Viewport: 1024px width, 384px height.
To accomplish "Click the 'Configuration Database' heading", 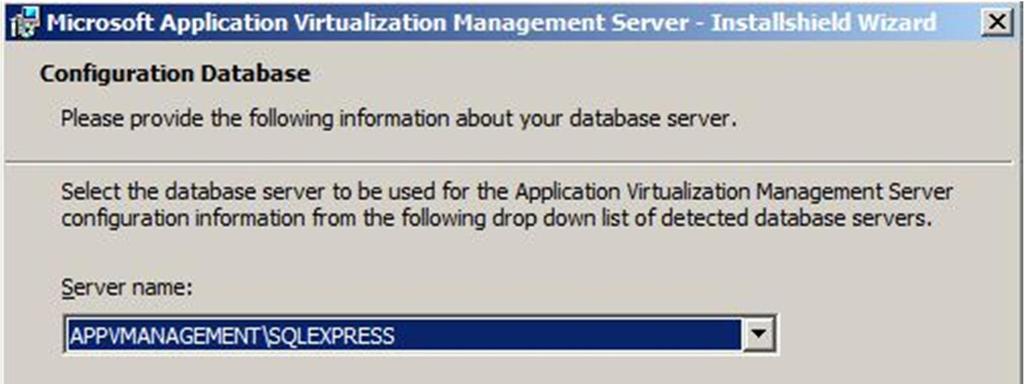I will click(175, 74).
